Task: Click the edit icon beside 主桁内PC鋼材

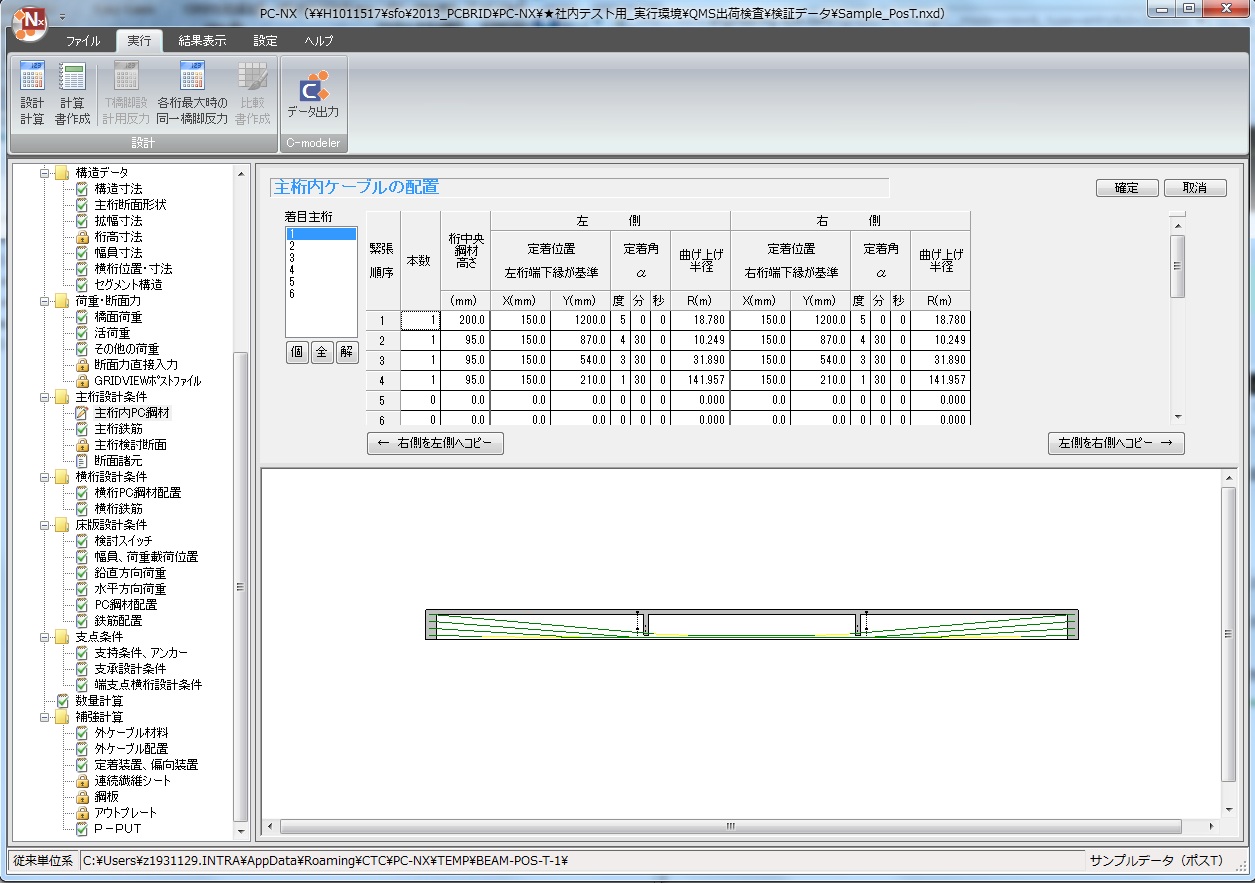Action: click(83, 412)
